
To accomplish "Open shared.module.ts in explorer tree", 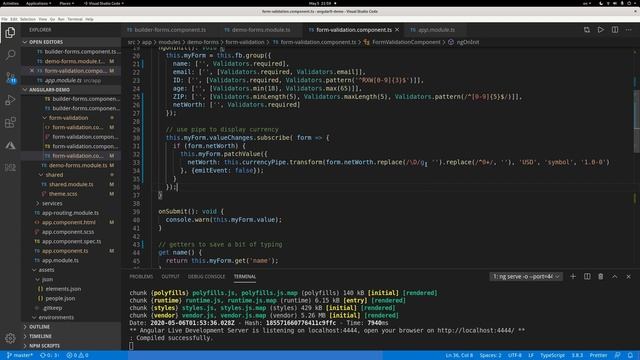I will [71, 184].
